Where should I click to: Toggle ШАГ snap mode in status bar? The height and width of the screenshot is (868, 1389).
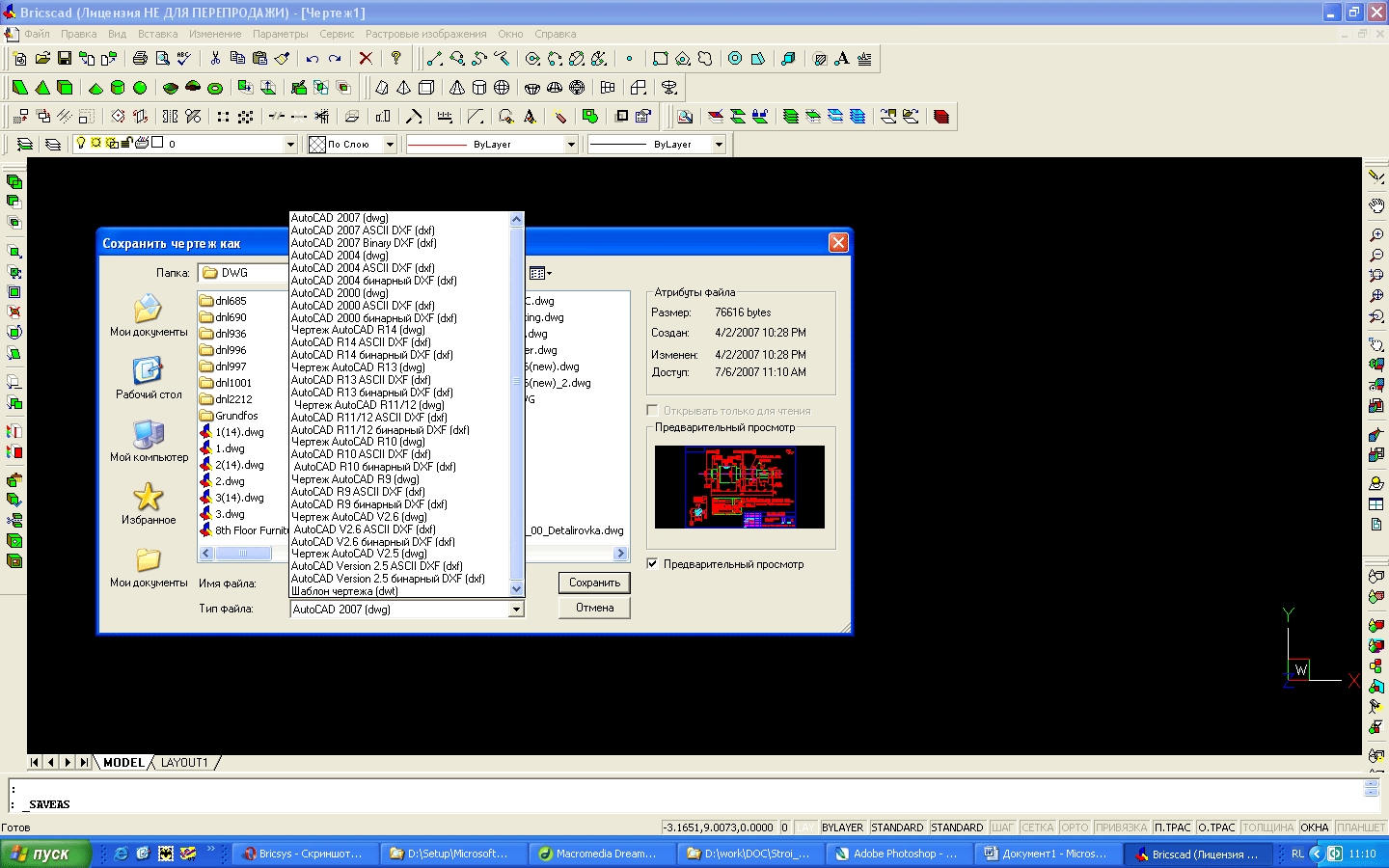1002,827
